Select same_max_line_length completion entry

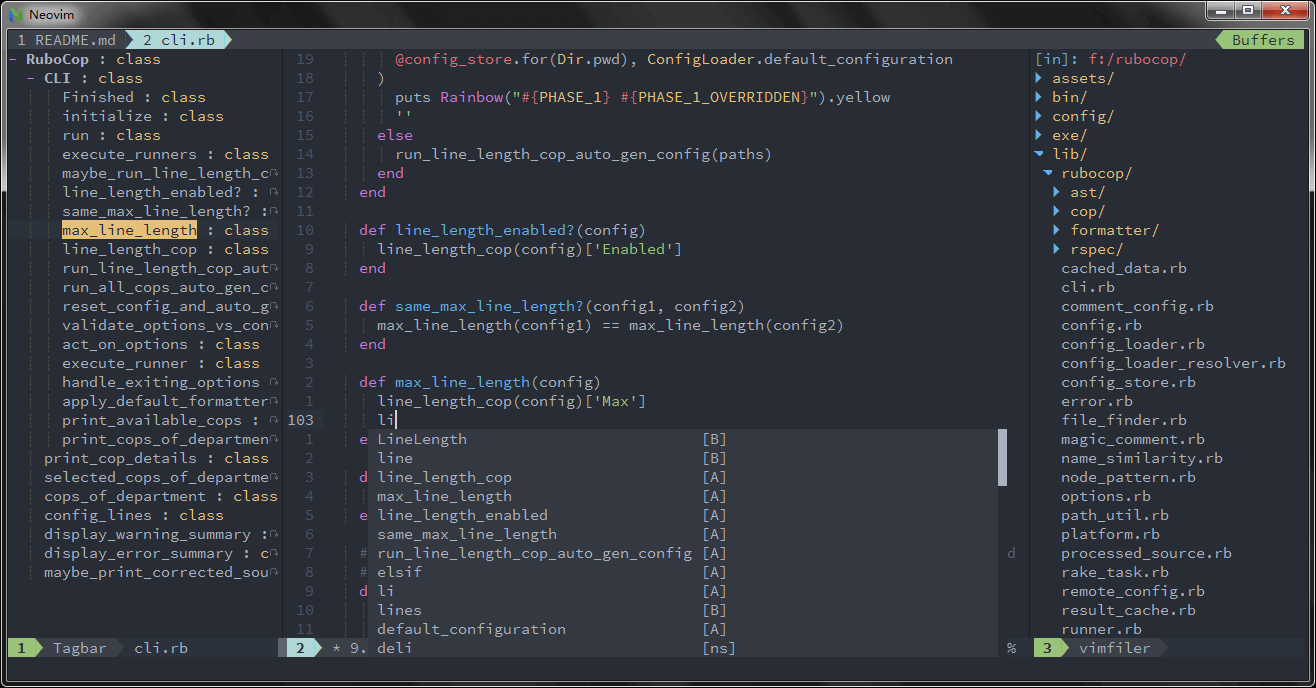click(683, 534)
